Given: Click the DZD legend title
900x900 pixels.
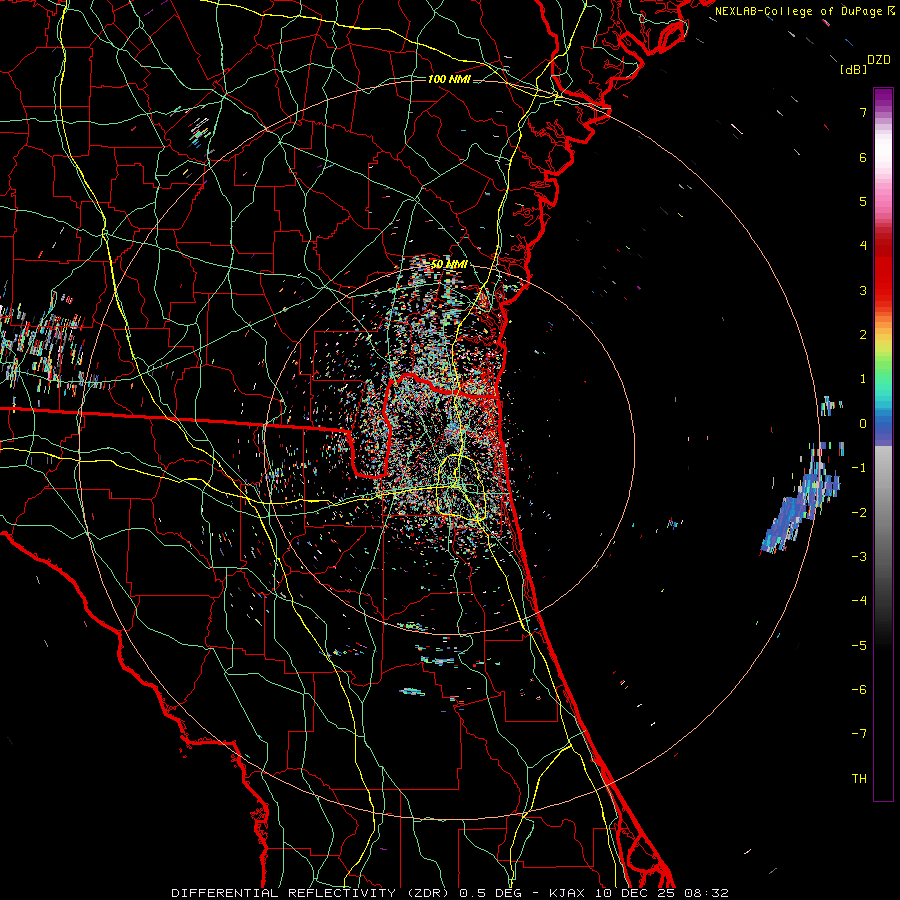Looking at the screenshot, I should pyautogui.click(x=879, y=60).
